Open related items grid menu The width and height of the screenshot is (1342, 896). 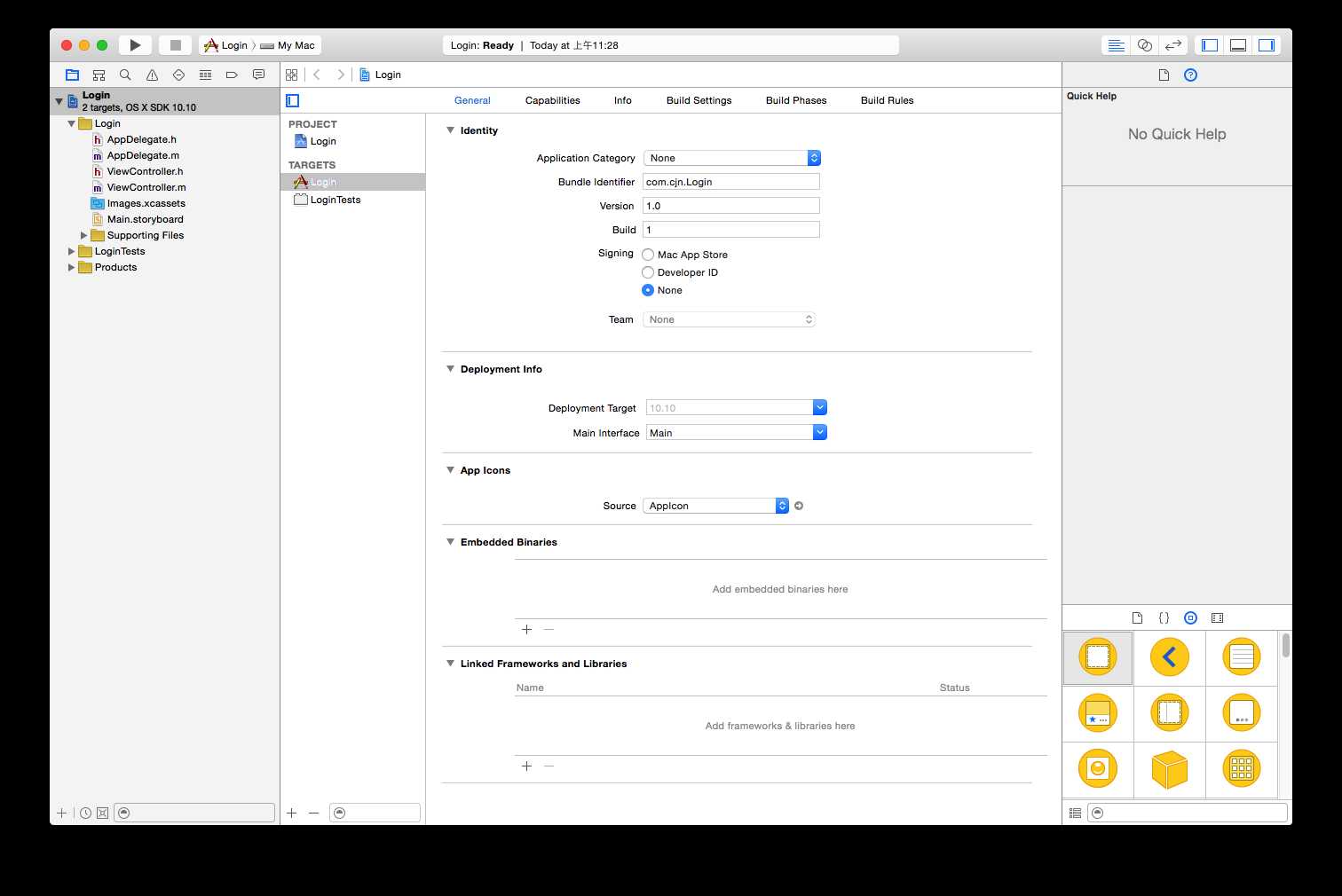pyautogui.click(x=292, y=75)
